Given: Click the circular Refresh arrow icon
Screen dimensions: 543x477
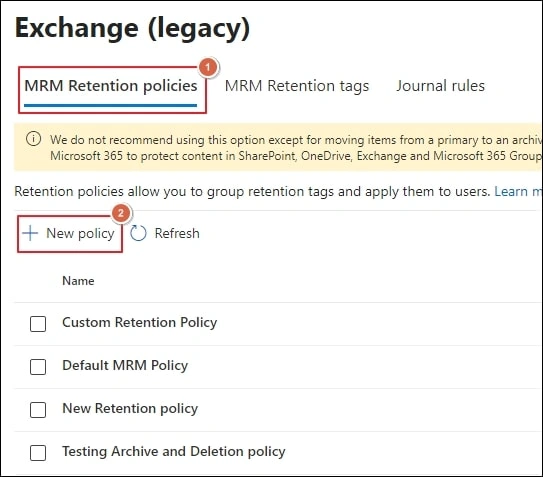Looking at the screenshot, I should coord(138,233).
